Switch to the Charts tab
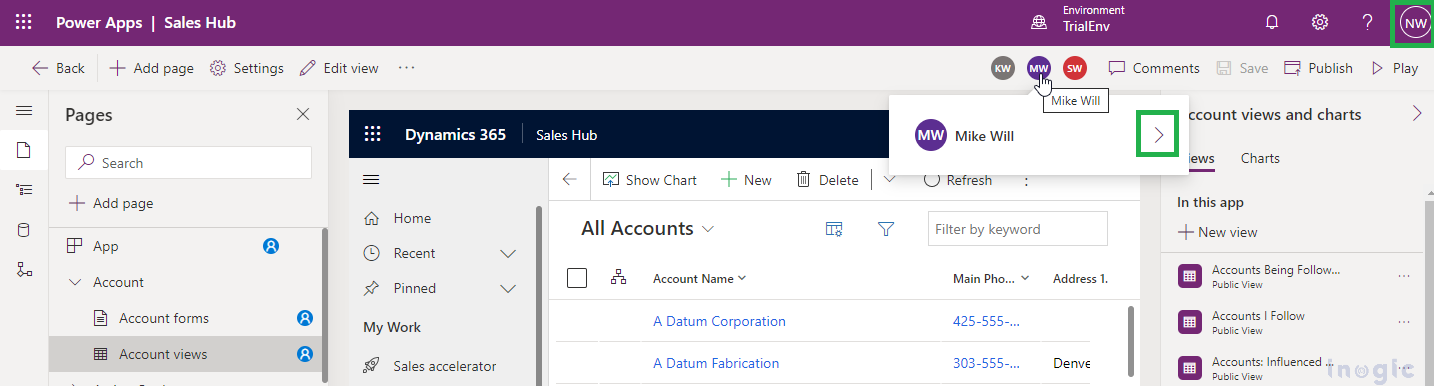The image size is (1434, 386). pos(1260,158)
